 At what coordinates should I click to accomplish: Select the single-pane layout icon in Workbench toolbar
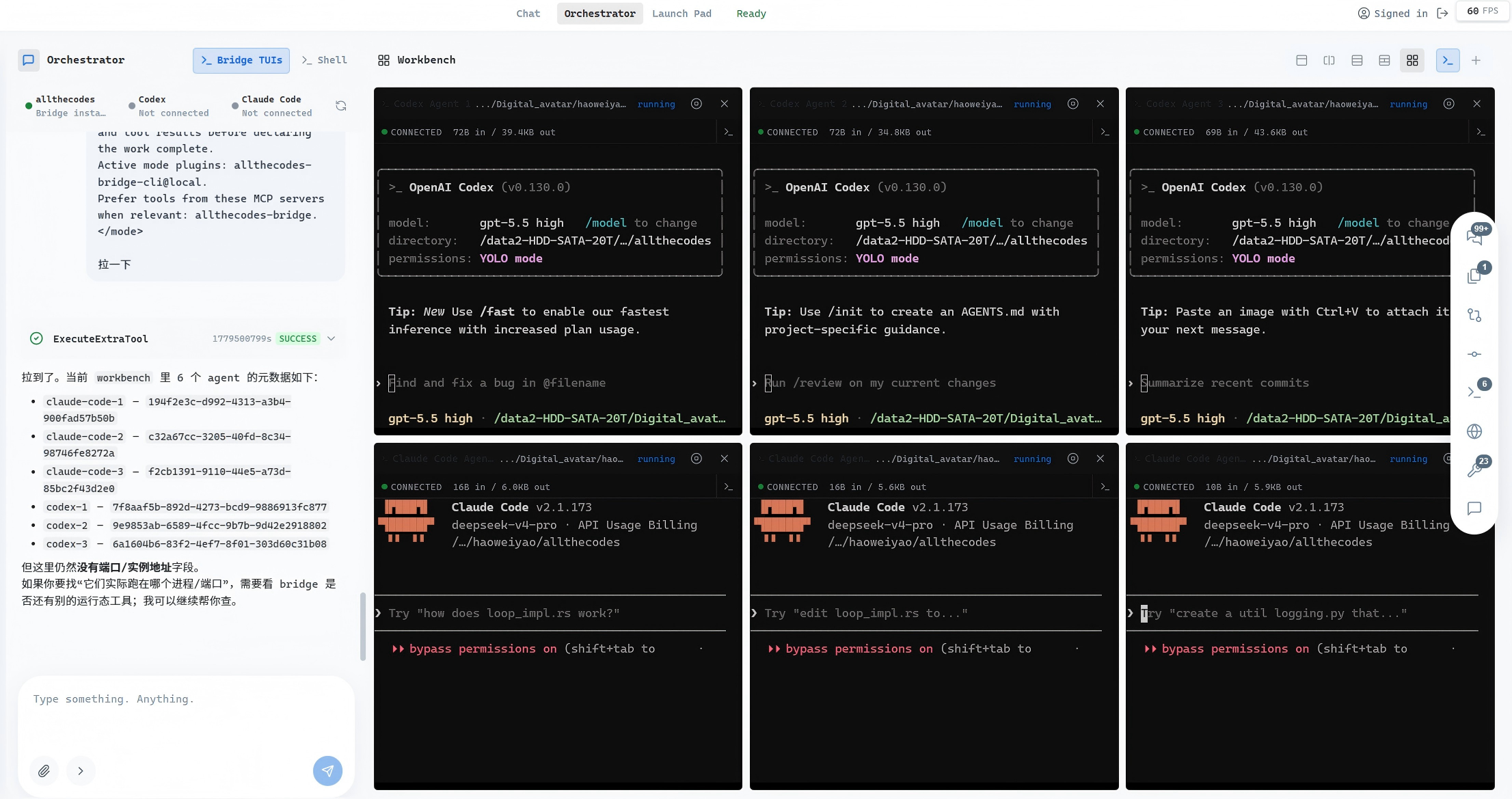pyautogui.click(x=1301, y=60)
